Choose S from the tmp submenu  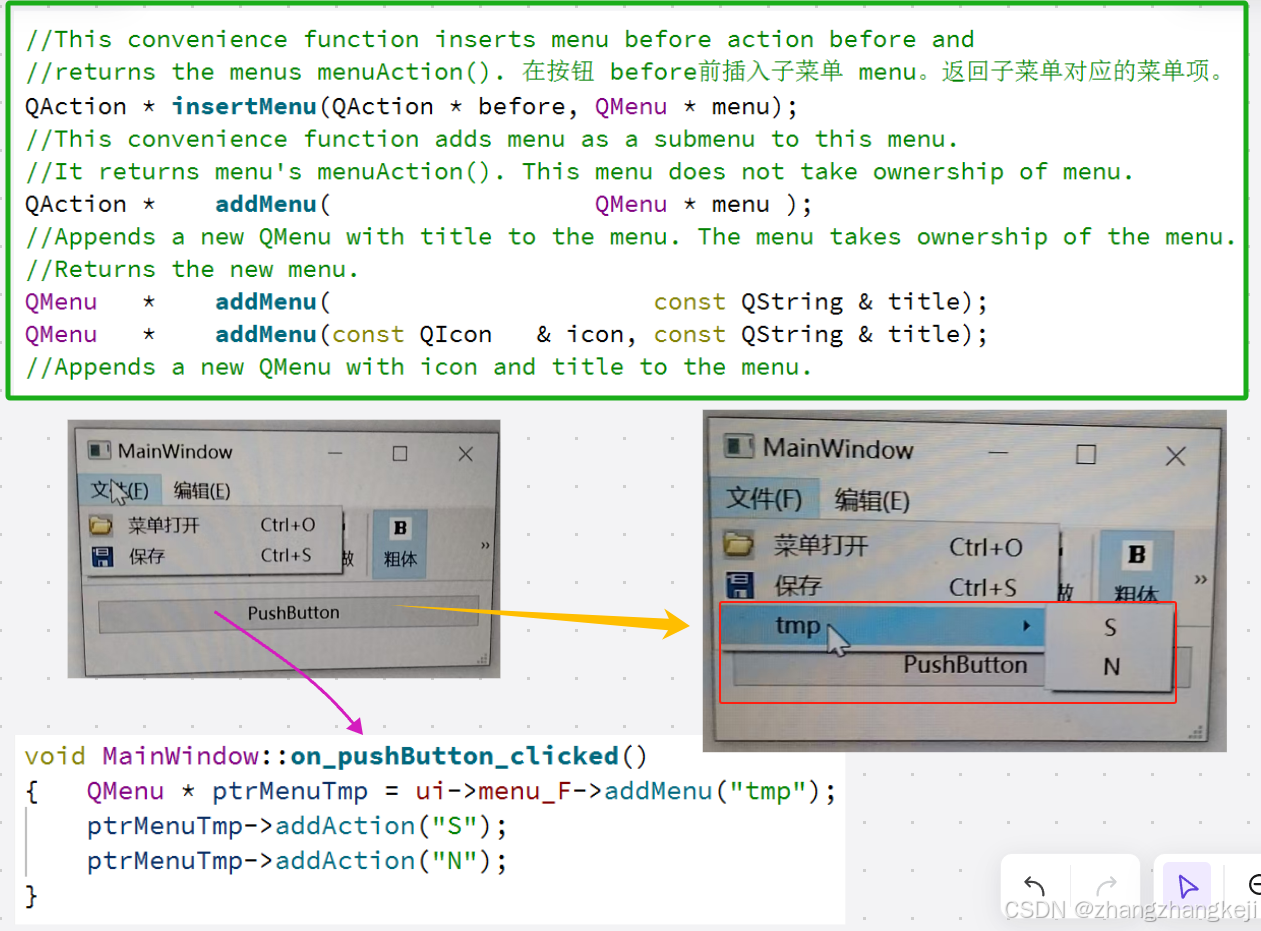point(1109,628)
